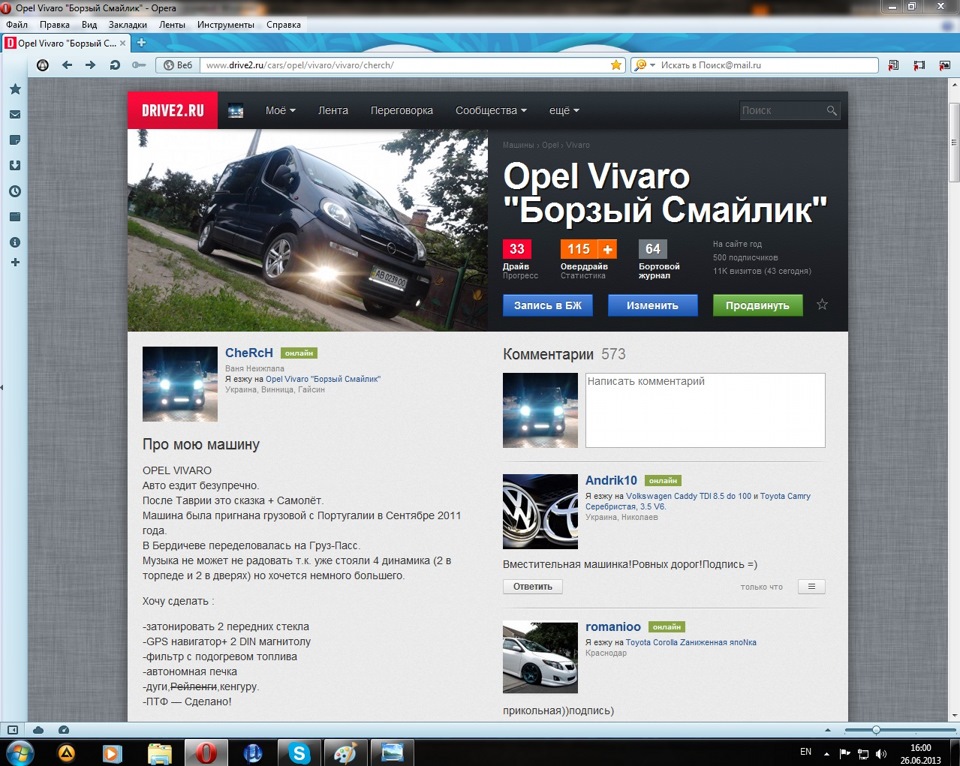960x766 pixels.
Task: Click the Изменить button
Action: [653, 305]
